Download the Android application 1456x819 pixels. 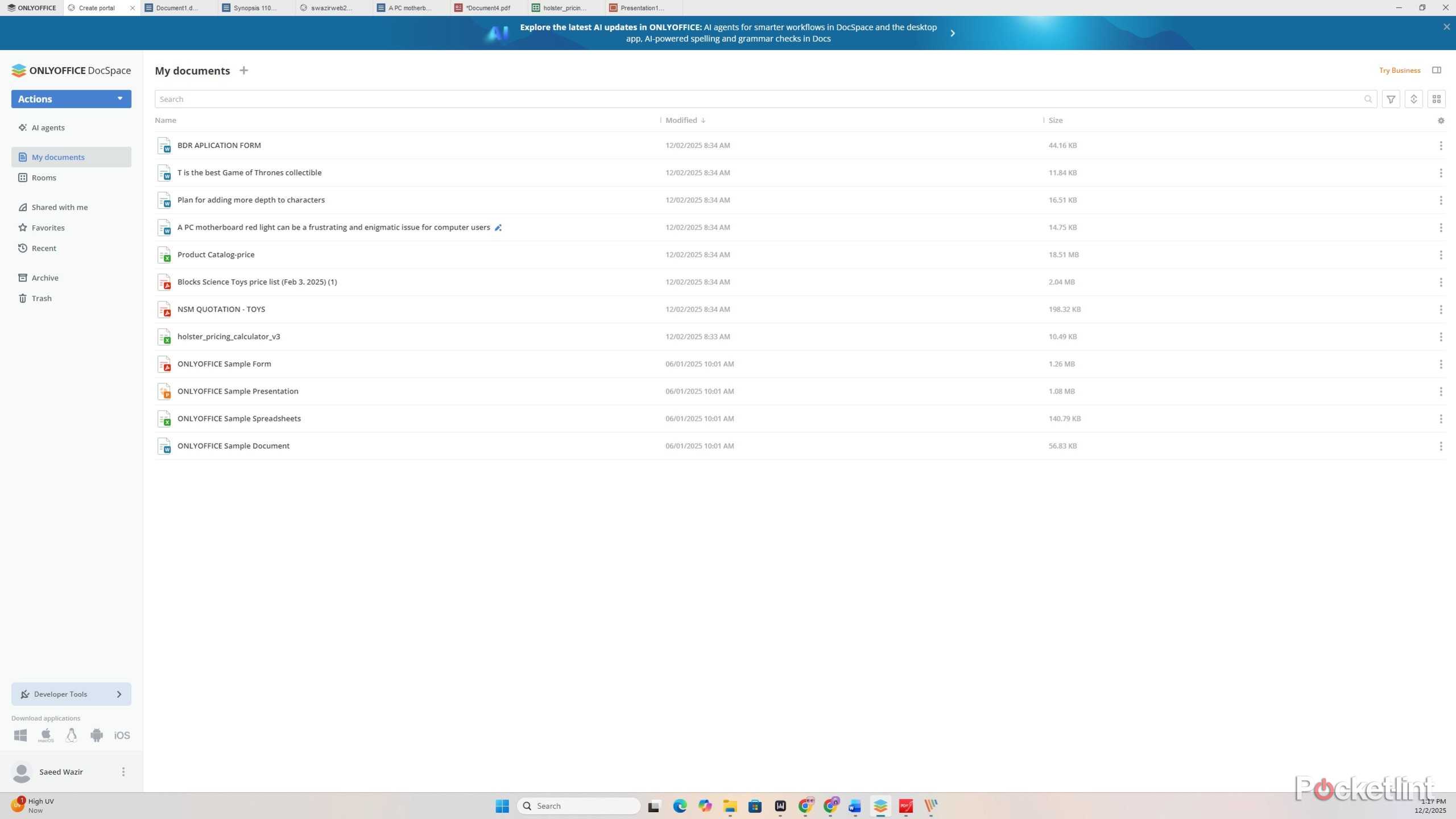[x=97, y=735]
